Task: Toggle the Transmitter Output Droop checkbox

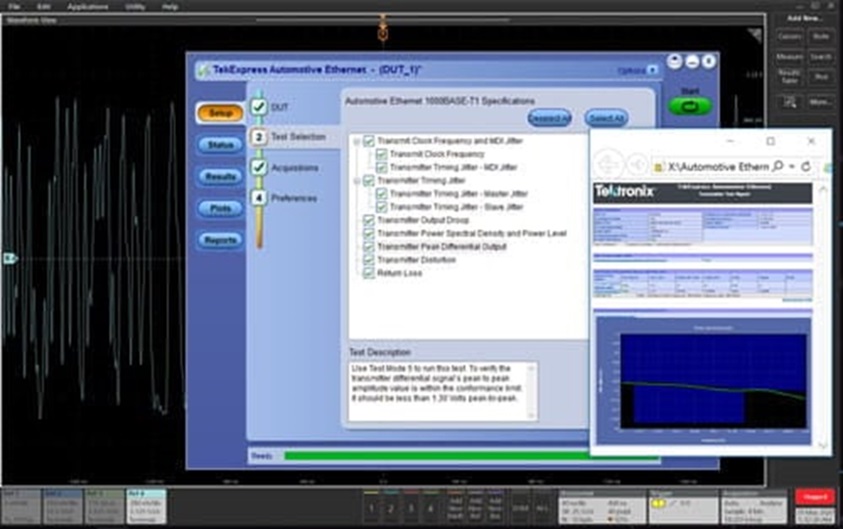Action: coord(368,220)
